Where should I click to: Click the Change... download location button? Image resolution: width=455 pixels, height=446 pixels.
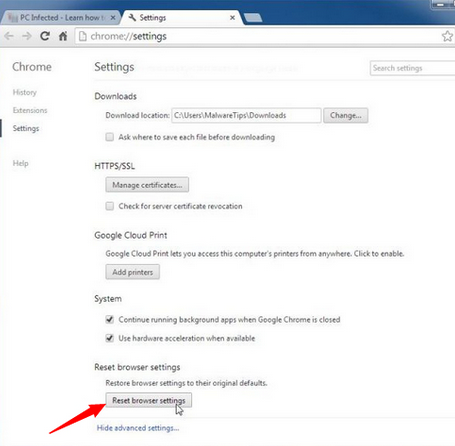click(x=346, y=115)
